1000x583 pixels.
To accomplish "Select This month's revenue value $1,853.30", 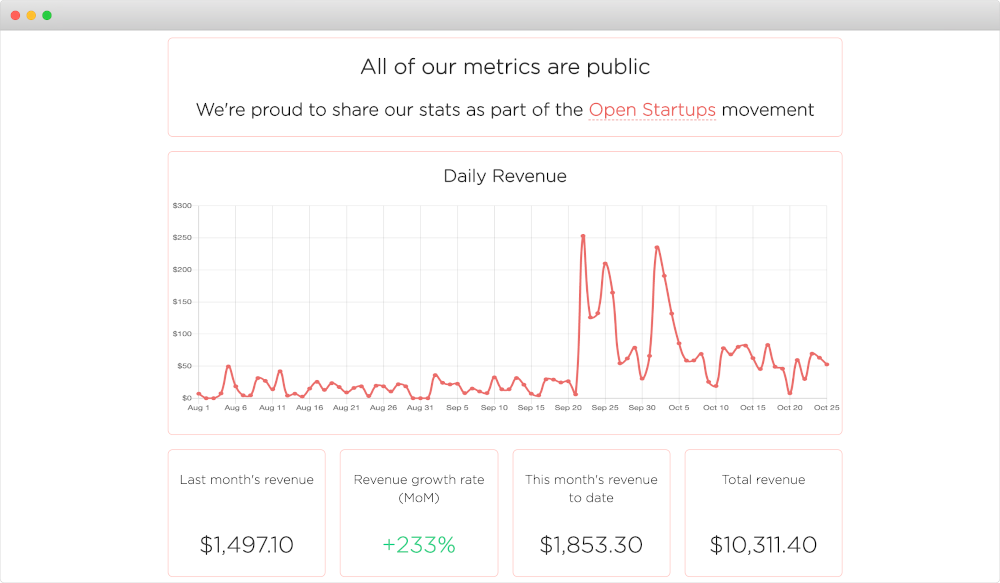I will point(591,545).
